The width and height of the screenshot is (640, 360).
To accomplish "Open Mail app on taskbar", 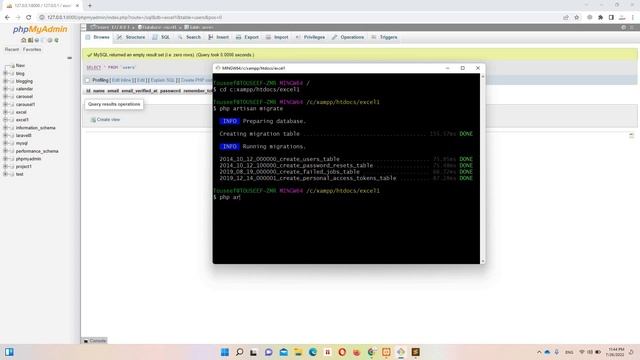I will pyautogui.click(x=283, y=352).
